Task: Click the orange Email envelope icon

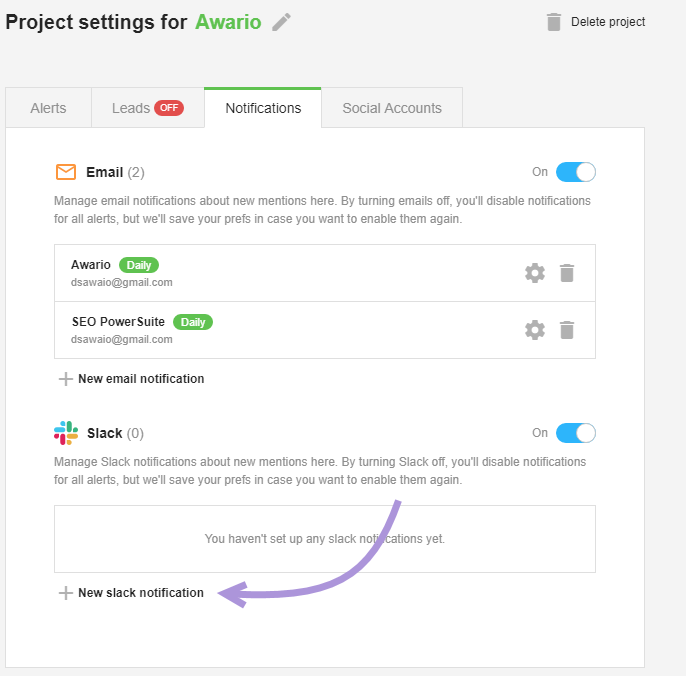Action: 66,172
